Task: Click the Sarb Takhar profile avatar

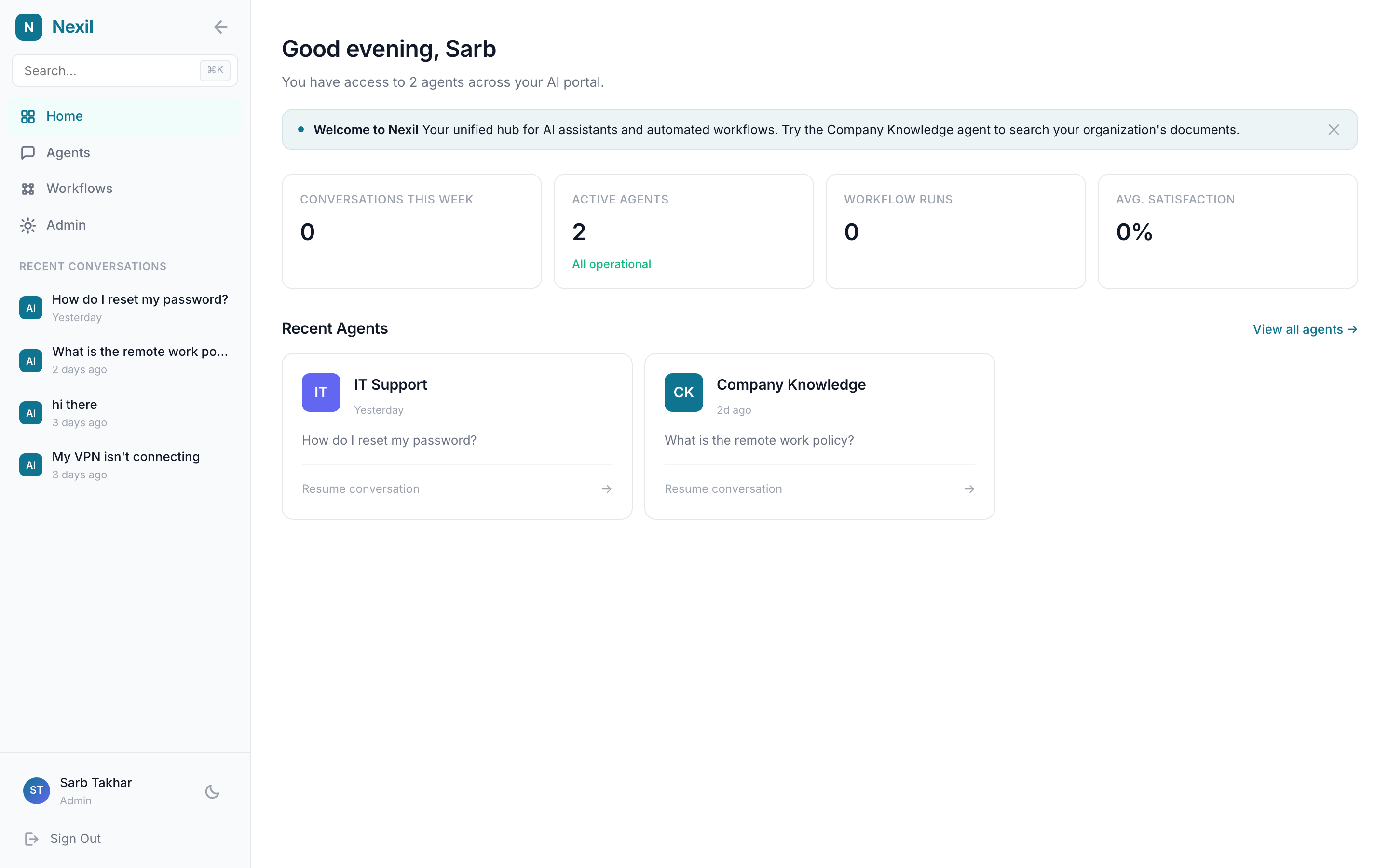Action: click(36, 790)
